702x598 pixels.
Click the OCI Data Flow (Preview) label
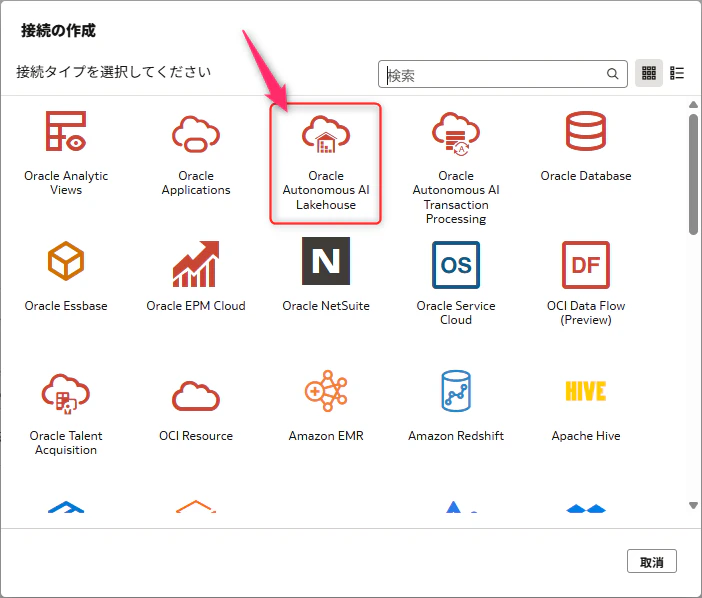pyautogui.click(x=586, y=312)
